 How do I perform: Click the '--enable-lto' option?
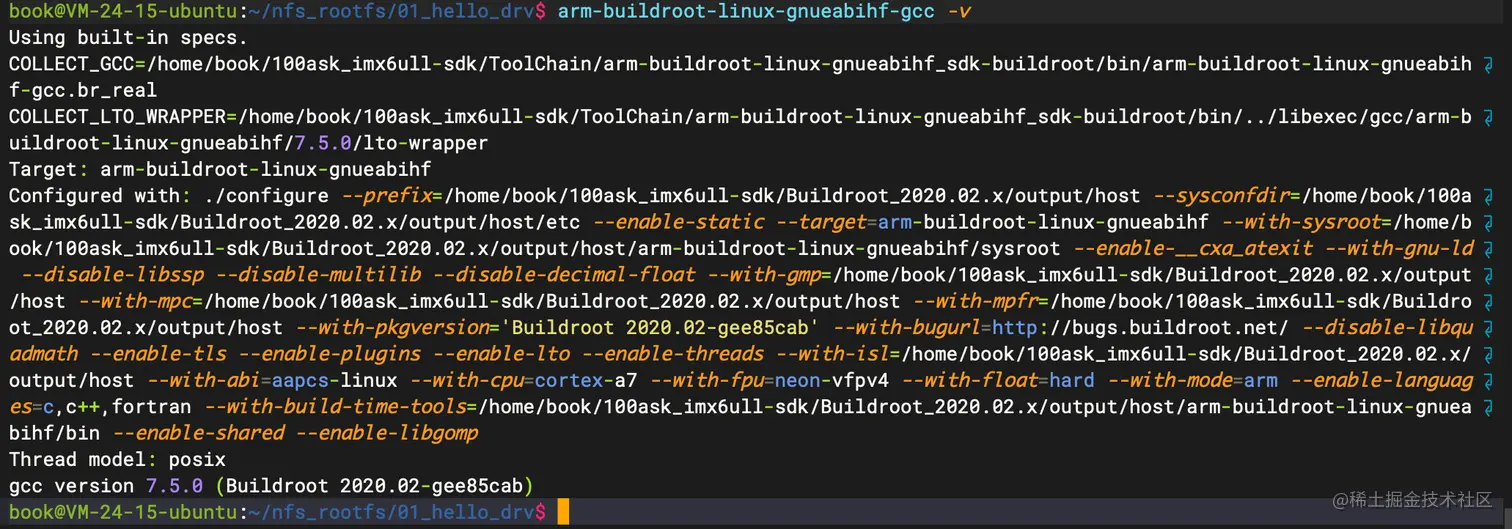(x=500, y=354)
